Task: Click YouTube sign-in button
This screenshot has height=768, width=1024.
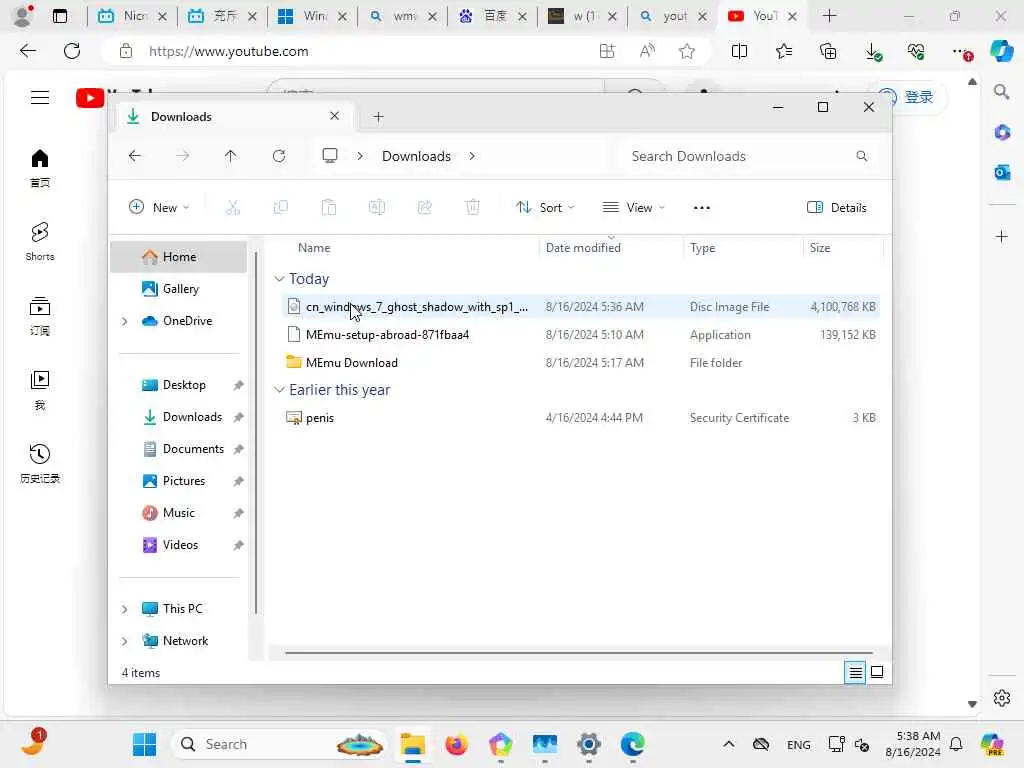Action: tap(906, 97)
